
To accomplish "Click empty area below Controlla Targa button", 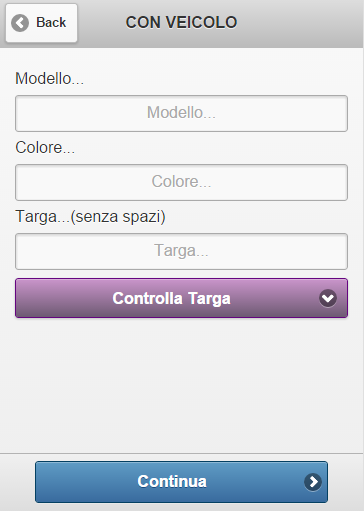I will (x=181, y=383).
